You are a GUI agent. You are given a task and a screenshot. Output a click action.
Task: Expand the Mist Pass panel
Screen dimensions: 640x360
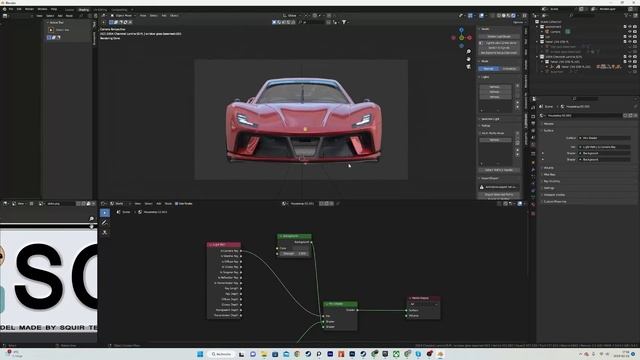(x=549, y=174)
